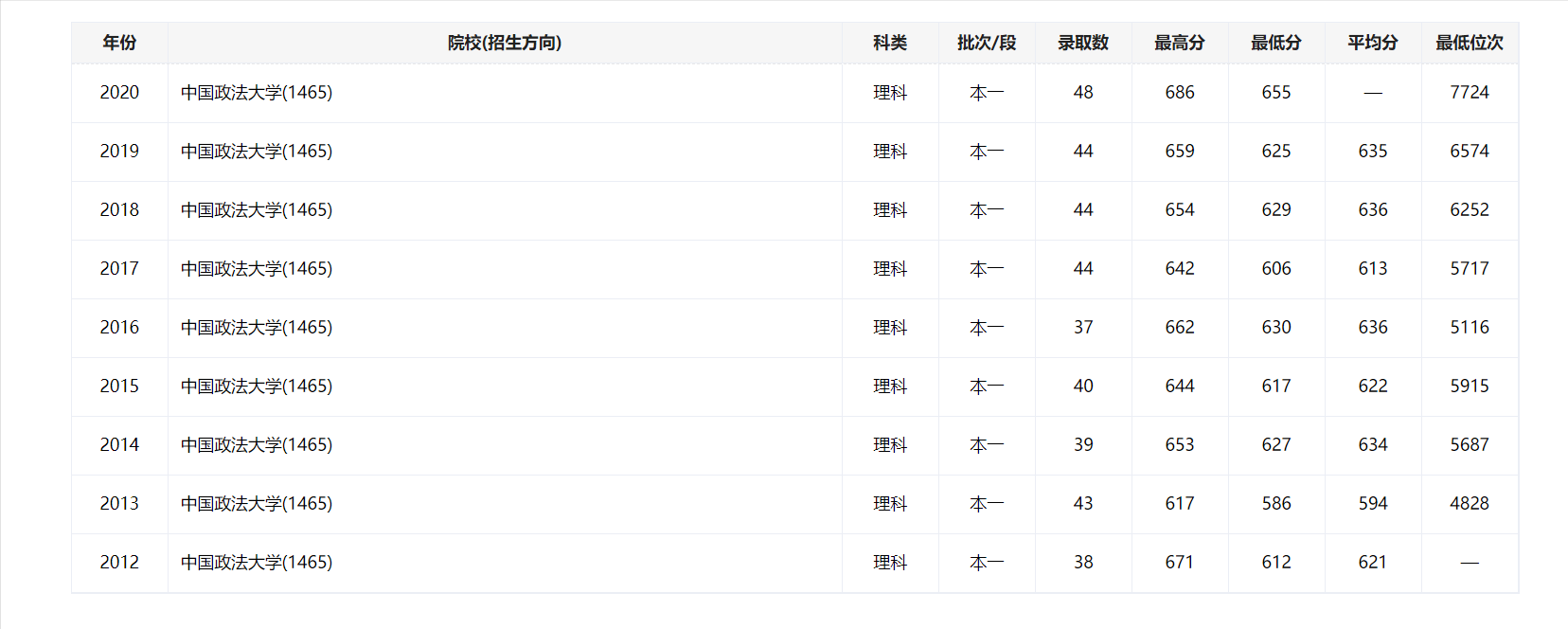Click average score 613 in 2017 row
Image resolution: width=1568 pixels, height=629 pixels.
(x=1373, y=268)
